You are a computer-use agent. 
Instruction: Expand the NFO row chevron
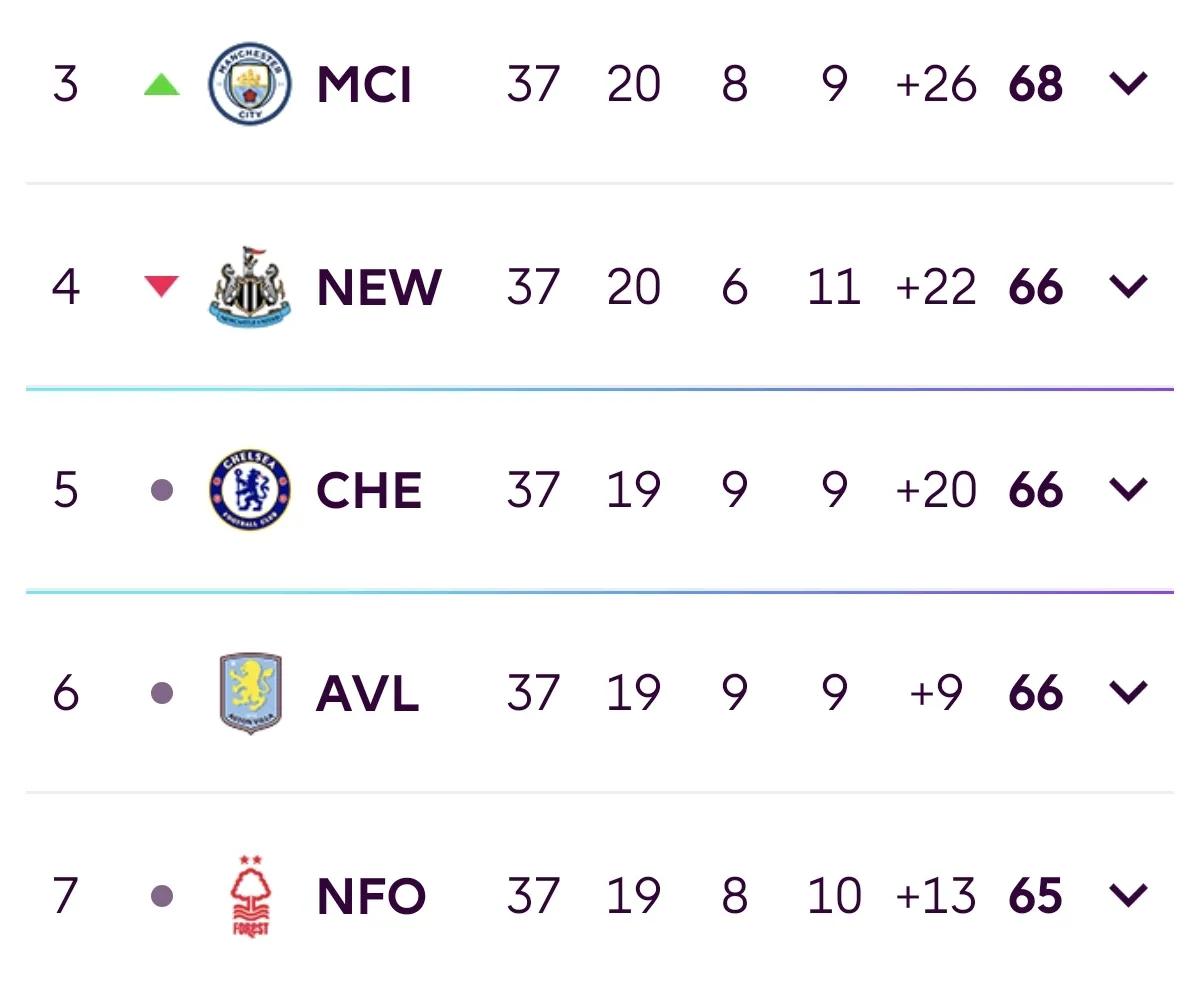(x=1128, y=896)
